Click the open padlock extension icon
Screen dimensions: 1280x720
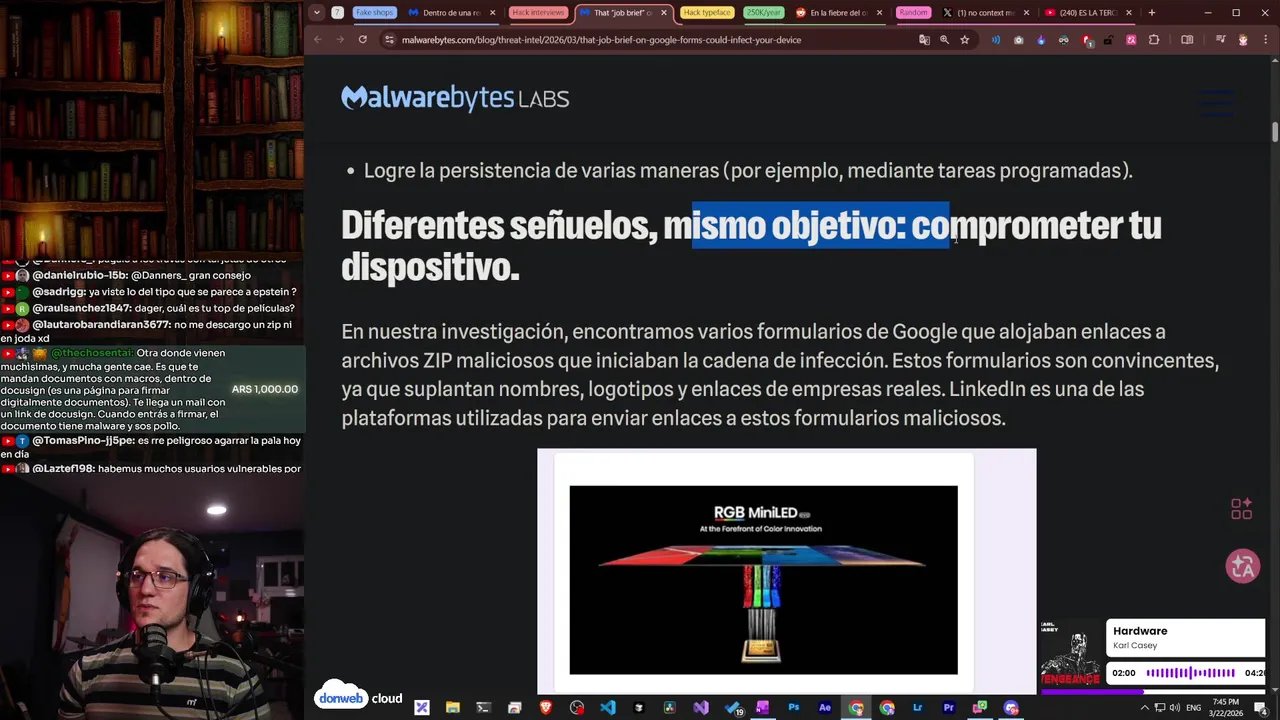(1109, 40)
